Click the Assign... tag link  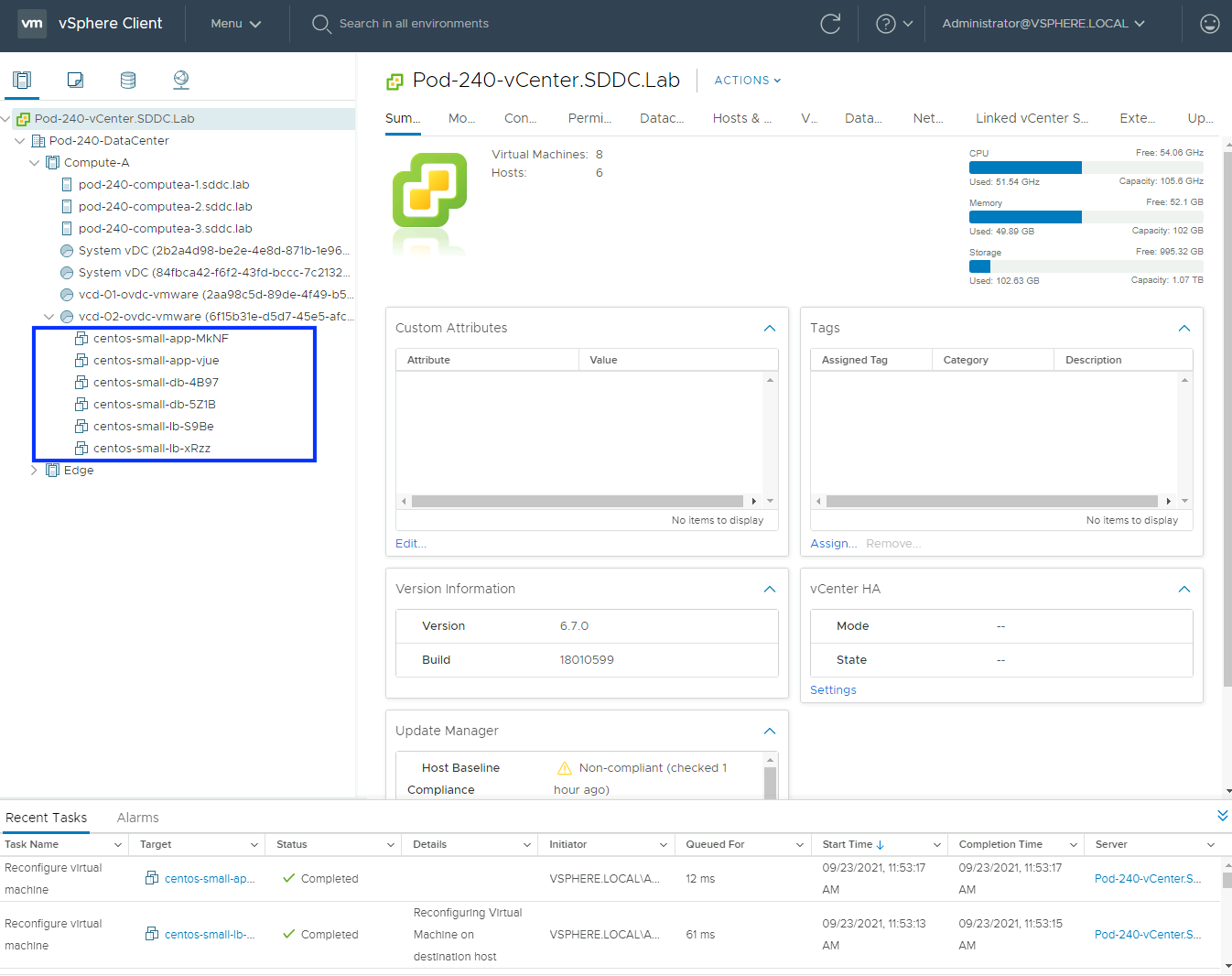[x=833, y=544]
